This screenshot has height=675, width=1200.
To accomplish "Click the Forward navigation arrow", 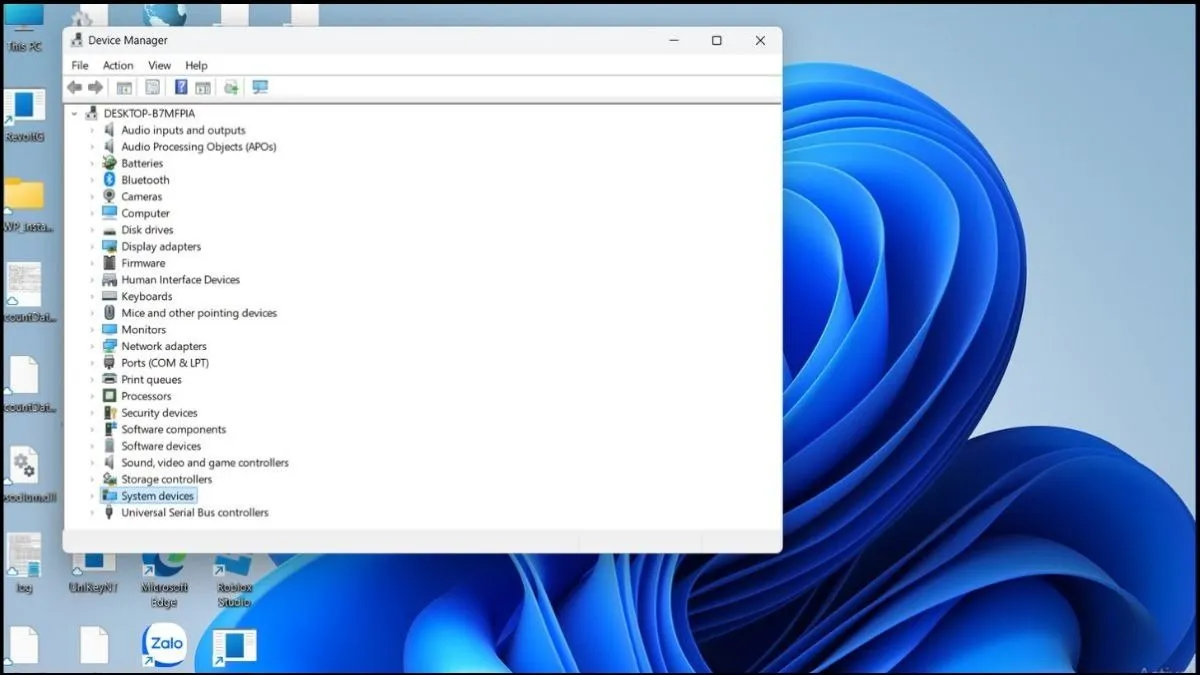I will [x=96, y=87].
